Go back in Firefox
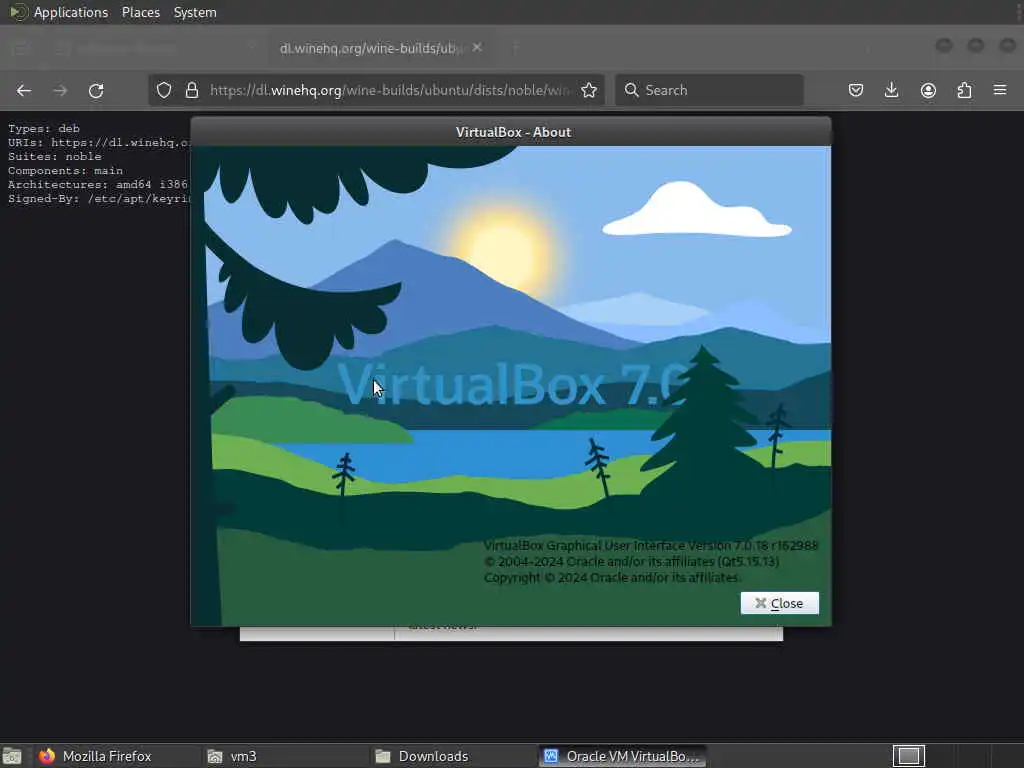This screenshot has height=768, width=1024. click(24, 90)
